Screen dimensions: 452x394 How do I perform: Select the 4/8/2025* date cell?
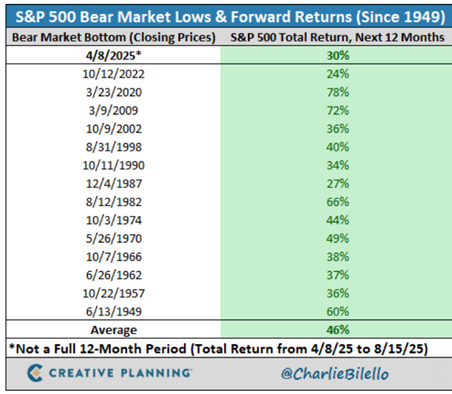click(114, 55)
